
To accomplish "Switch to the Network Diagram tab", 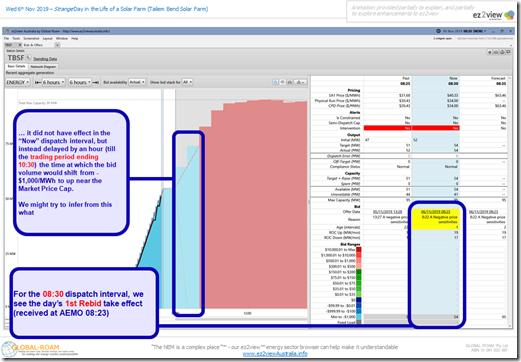I will tap(43, 67).
